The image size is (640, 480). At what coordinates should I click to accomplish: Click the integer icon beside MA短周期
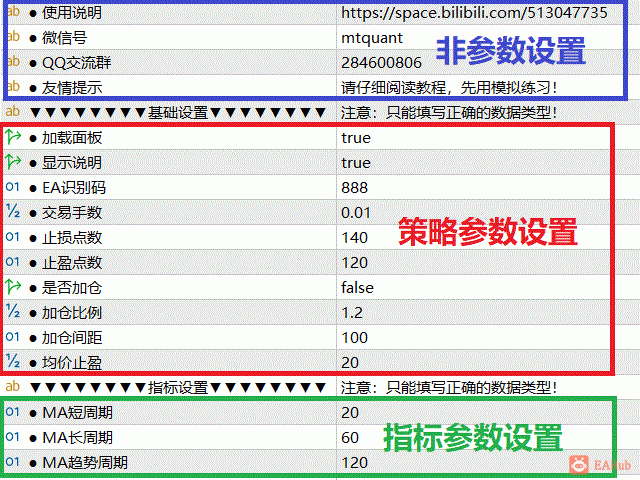click(x=13, y=412)
